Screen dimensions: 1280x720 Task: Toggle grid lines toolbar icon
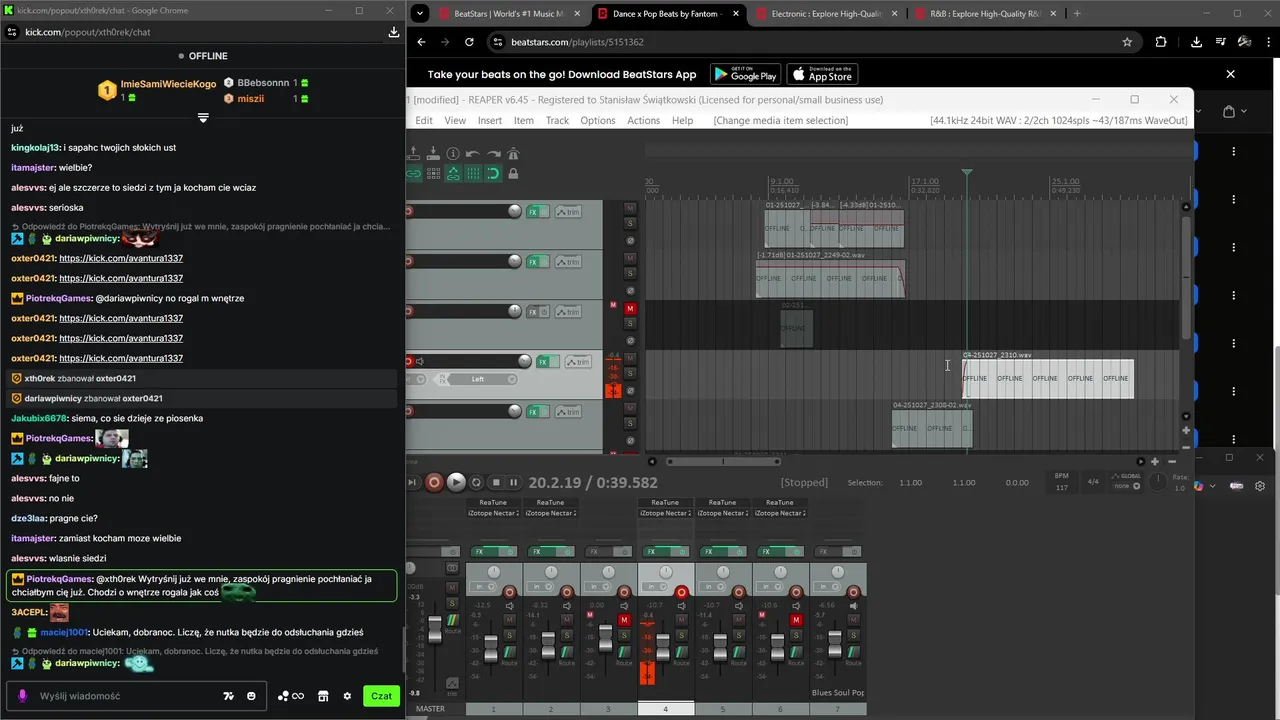click(x=473, y=174)
